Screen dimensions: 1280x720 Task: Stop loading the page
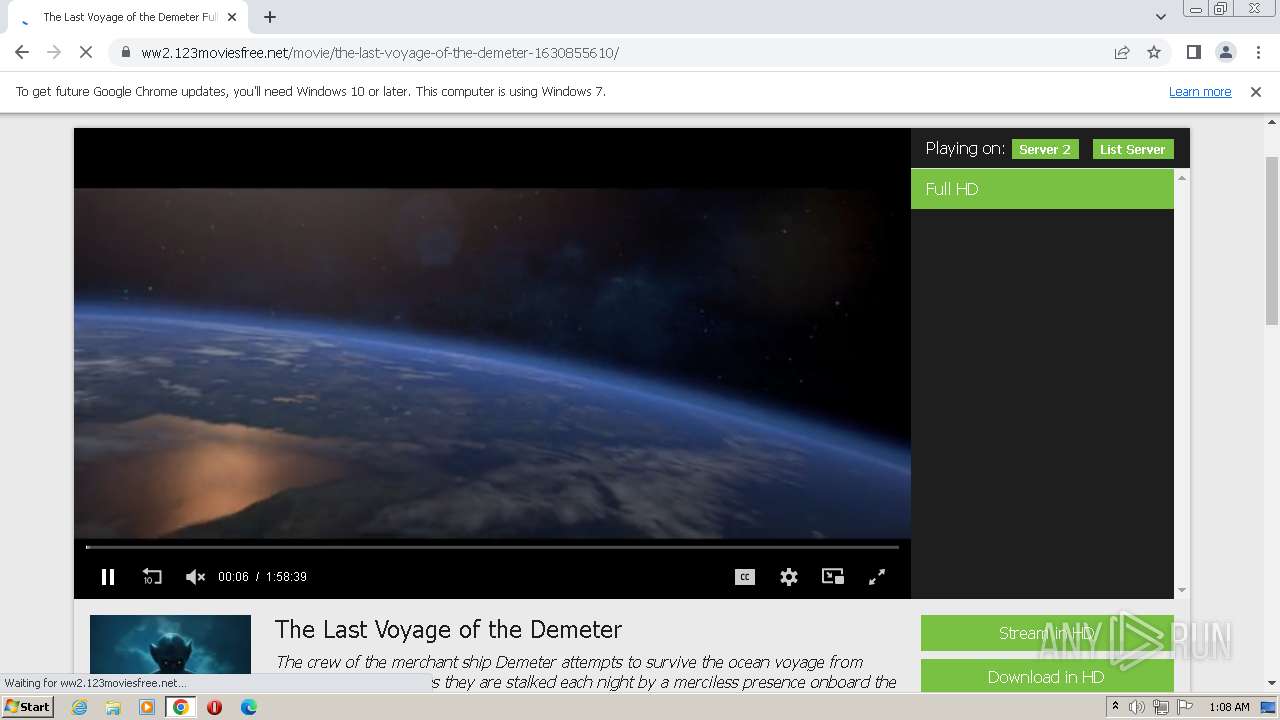pos(86,52)
